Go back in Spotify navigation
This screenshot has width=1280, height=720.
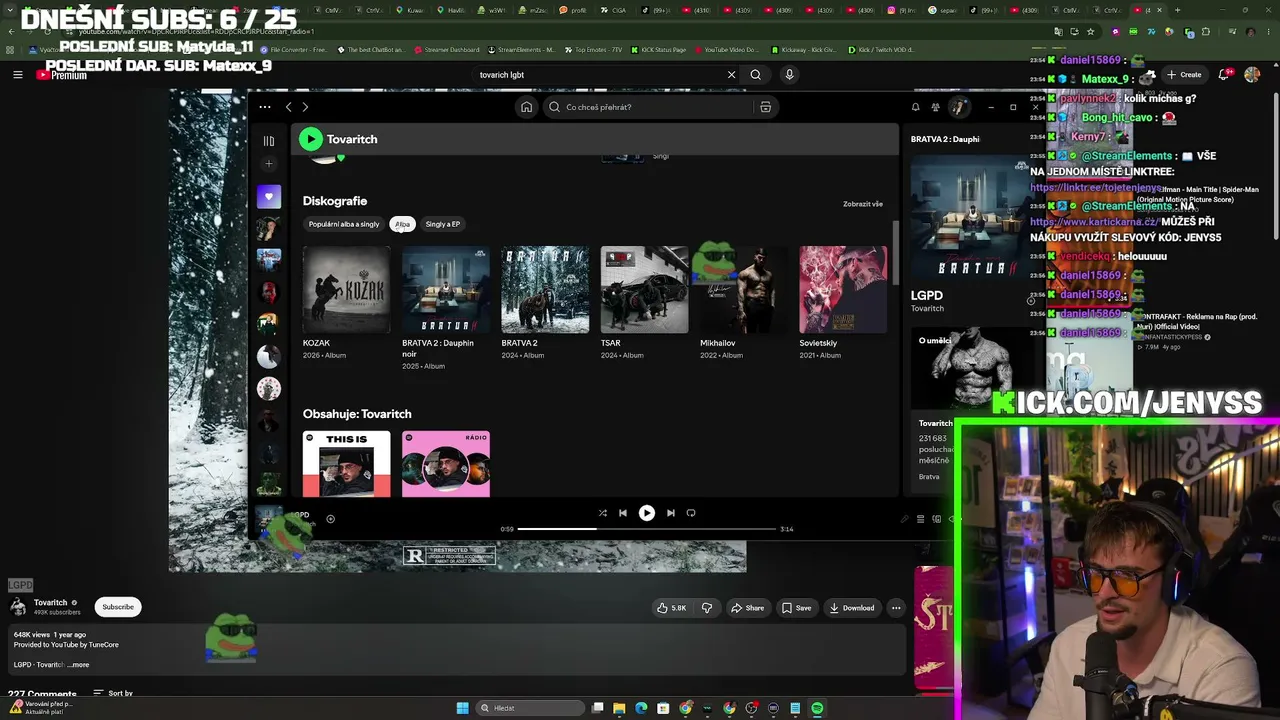(288, 107)
